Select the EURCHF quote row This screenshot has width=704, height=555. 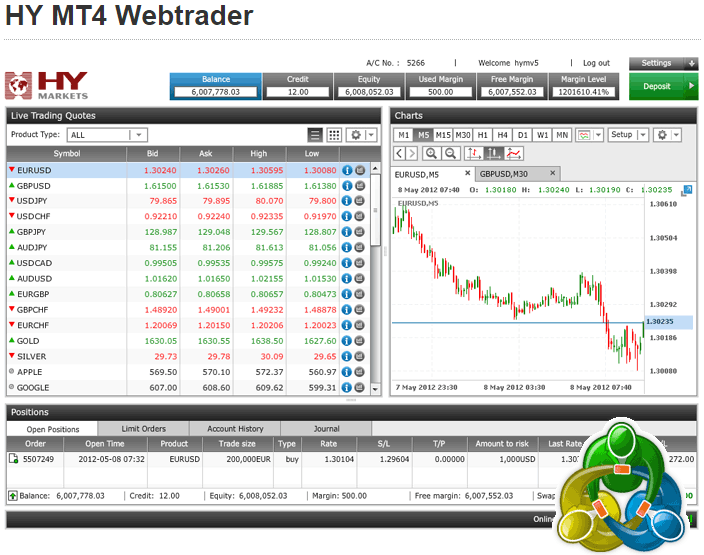point(188,325)
